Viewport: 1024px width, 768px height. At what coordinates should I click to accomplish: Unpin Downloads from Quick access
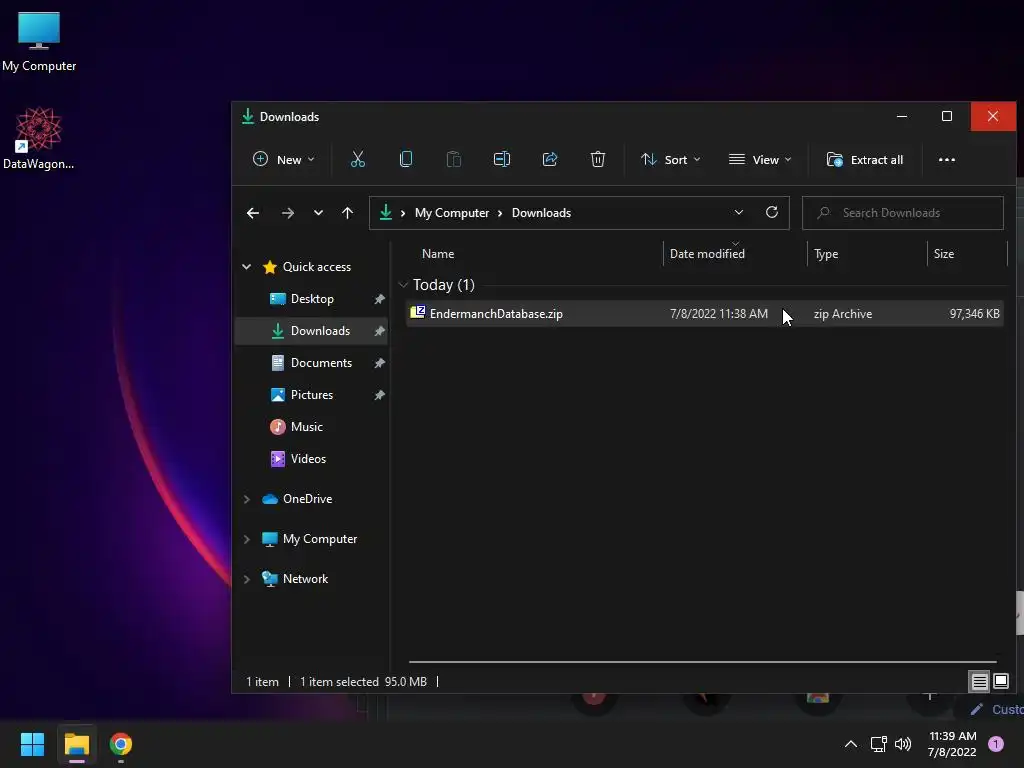pyautogui.click(x=379, y=331)
